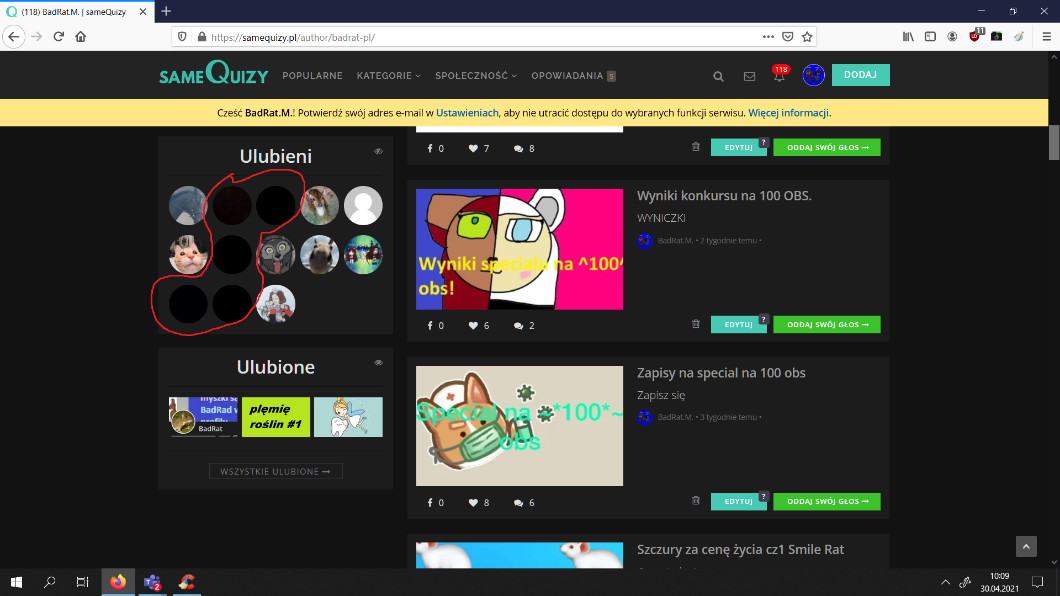This screenshot has height=596, width=1060.
Task: Click the Wszystkie ulubione button
Action: (x=275, y=471)
